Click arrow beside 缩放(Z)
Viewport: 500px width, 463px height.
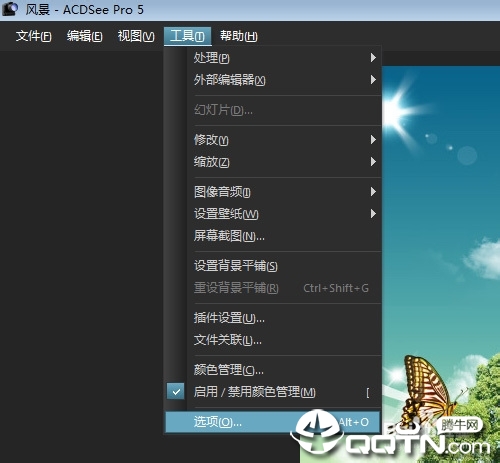[373, 162]
